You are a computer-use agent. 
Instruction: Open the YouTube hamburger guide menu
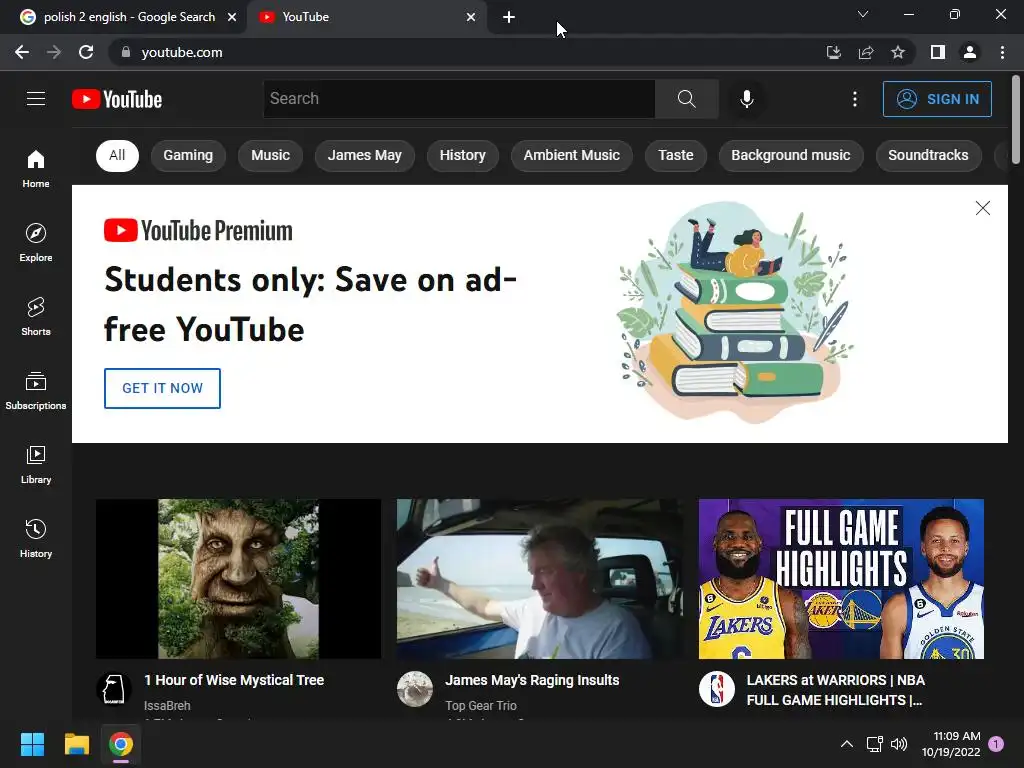(36, 99)
